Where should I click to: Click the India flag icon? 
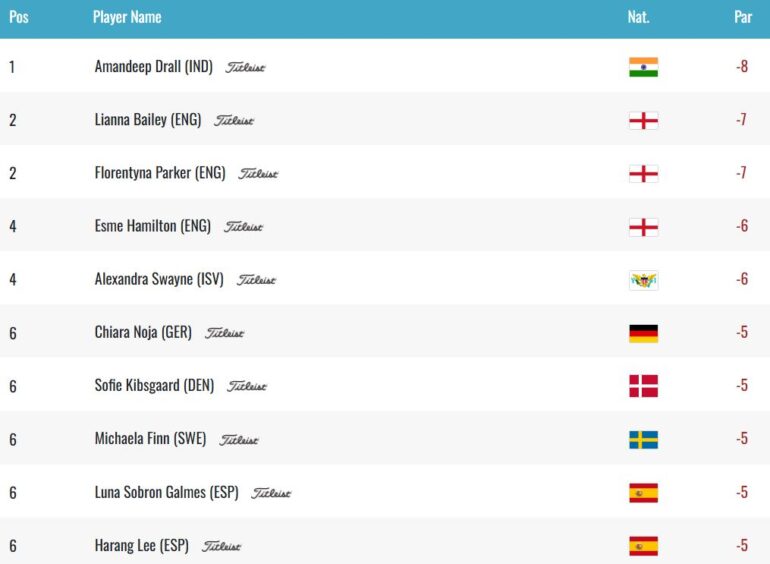[x=643, y=67]
